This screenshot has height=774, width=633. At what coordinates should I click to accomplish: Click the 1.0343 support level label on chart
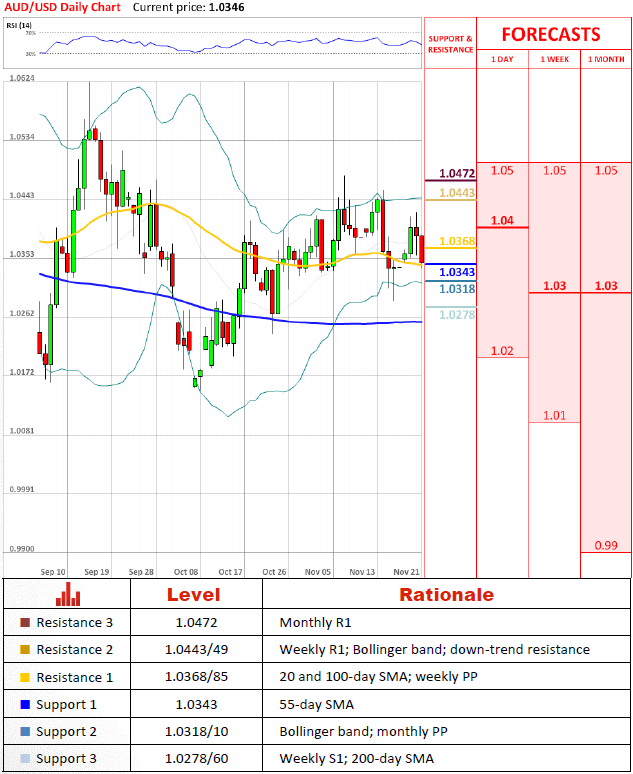point(456,272)
